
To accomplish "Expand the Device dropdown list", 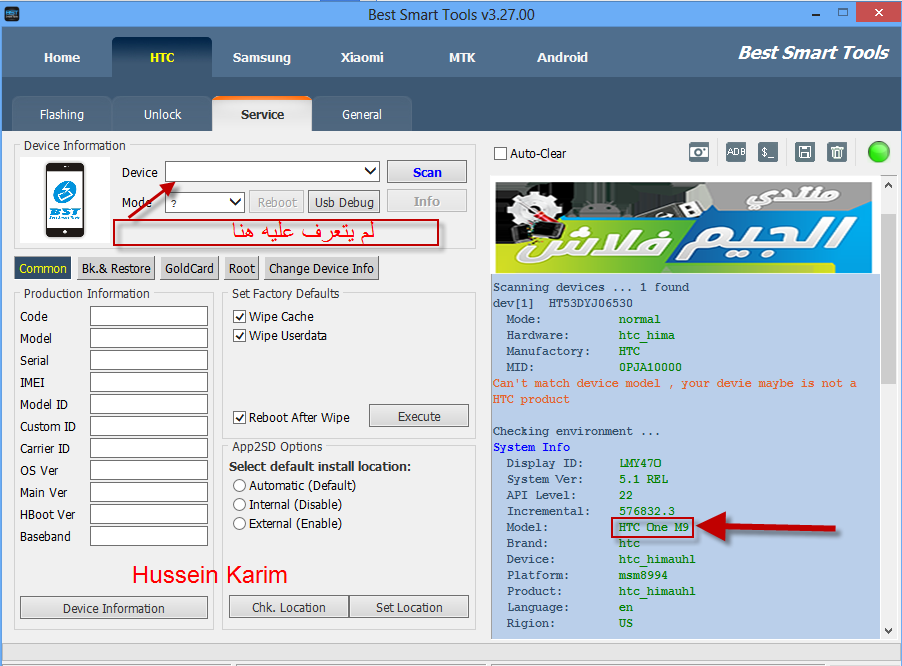I will pyautogui.click(x=370, y=171).
